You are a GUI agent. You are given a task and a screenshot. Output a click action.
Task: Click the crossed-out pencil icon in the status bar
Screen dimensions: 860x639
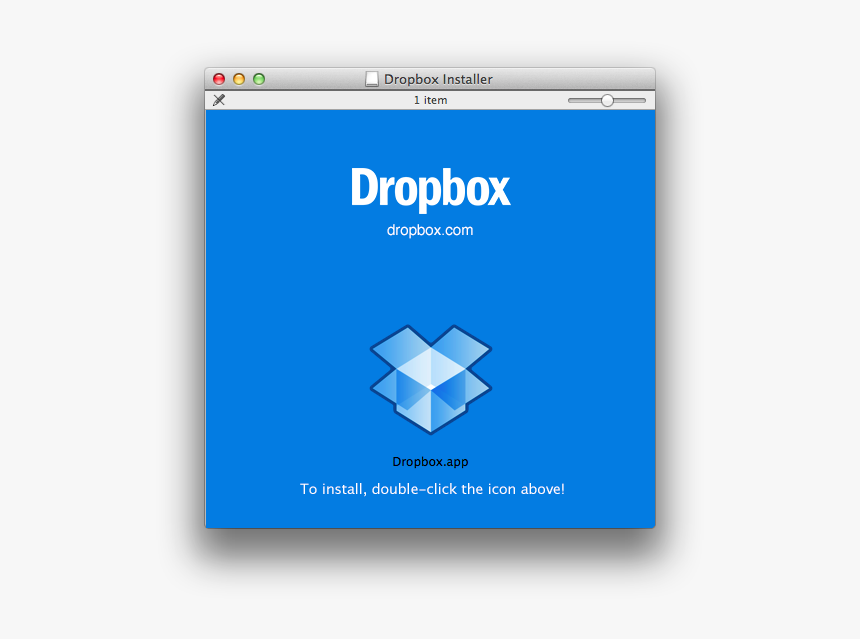click(219, 100)
